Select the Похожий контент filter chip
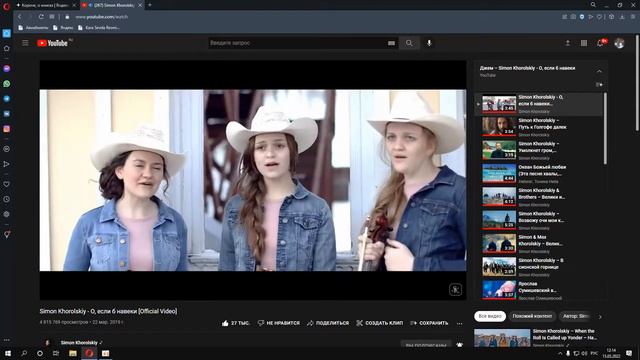 (x=532, y=316)
